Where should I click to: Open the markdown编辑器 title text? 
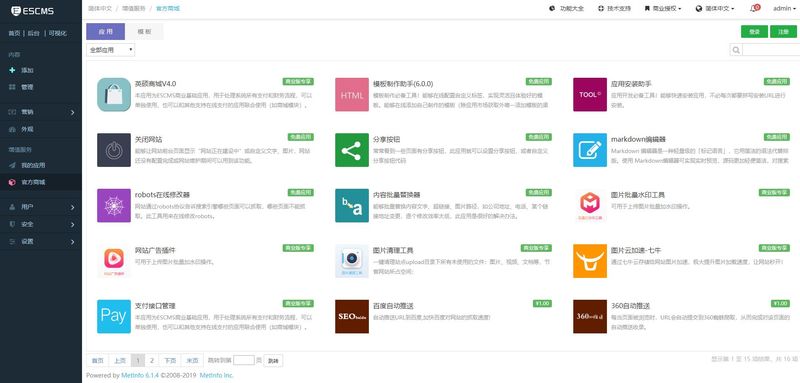tap(638, 139)
